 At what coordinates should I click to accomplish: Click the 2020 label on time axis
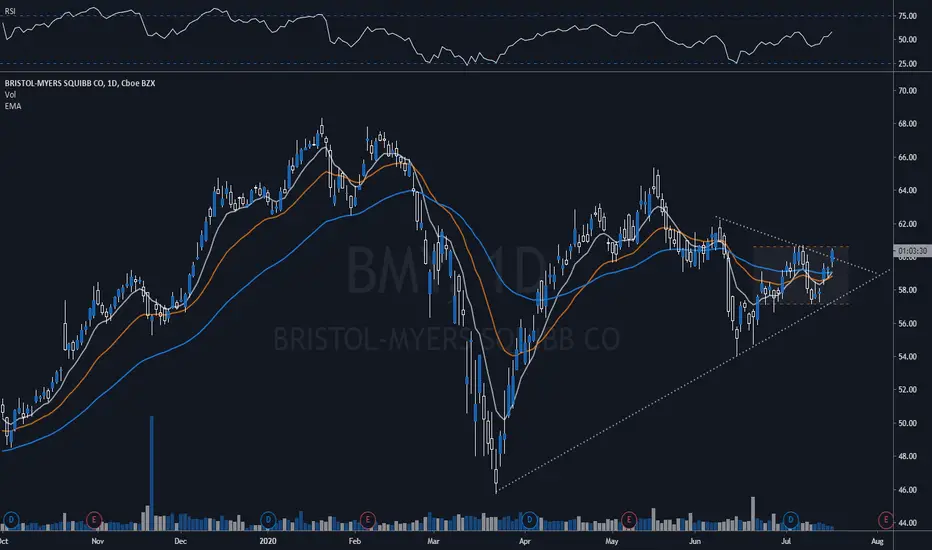[268, 541]
